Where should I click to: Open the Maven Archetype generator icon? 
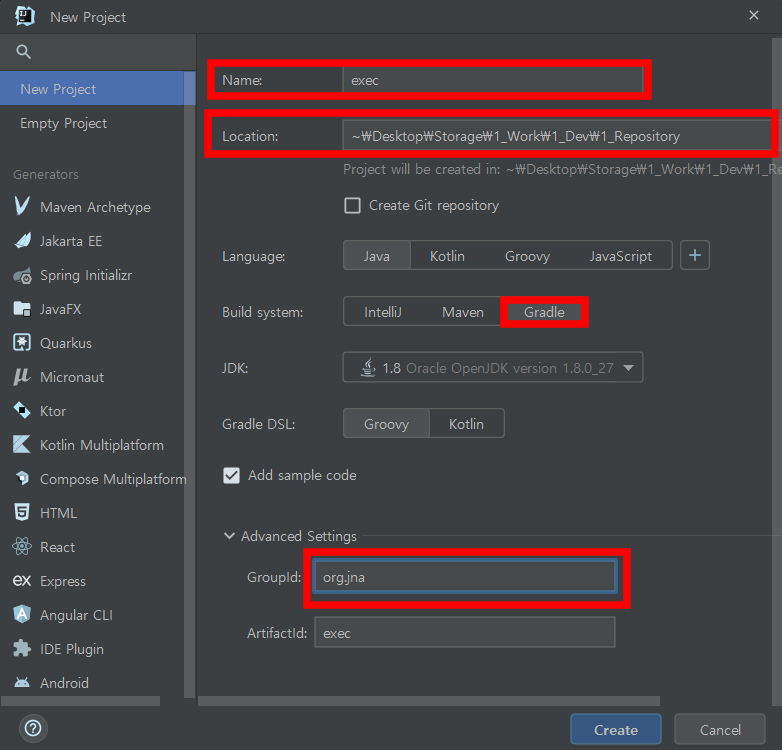tap(22, 206)
